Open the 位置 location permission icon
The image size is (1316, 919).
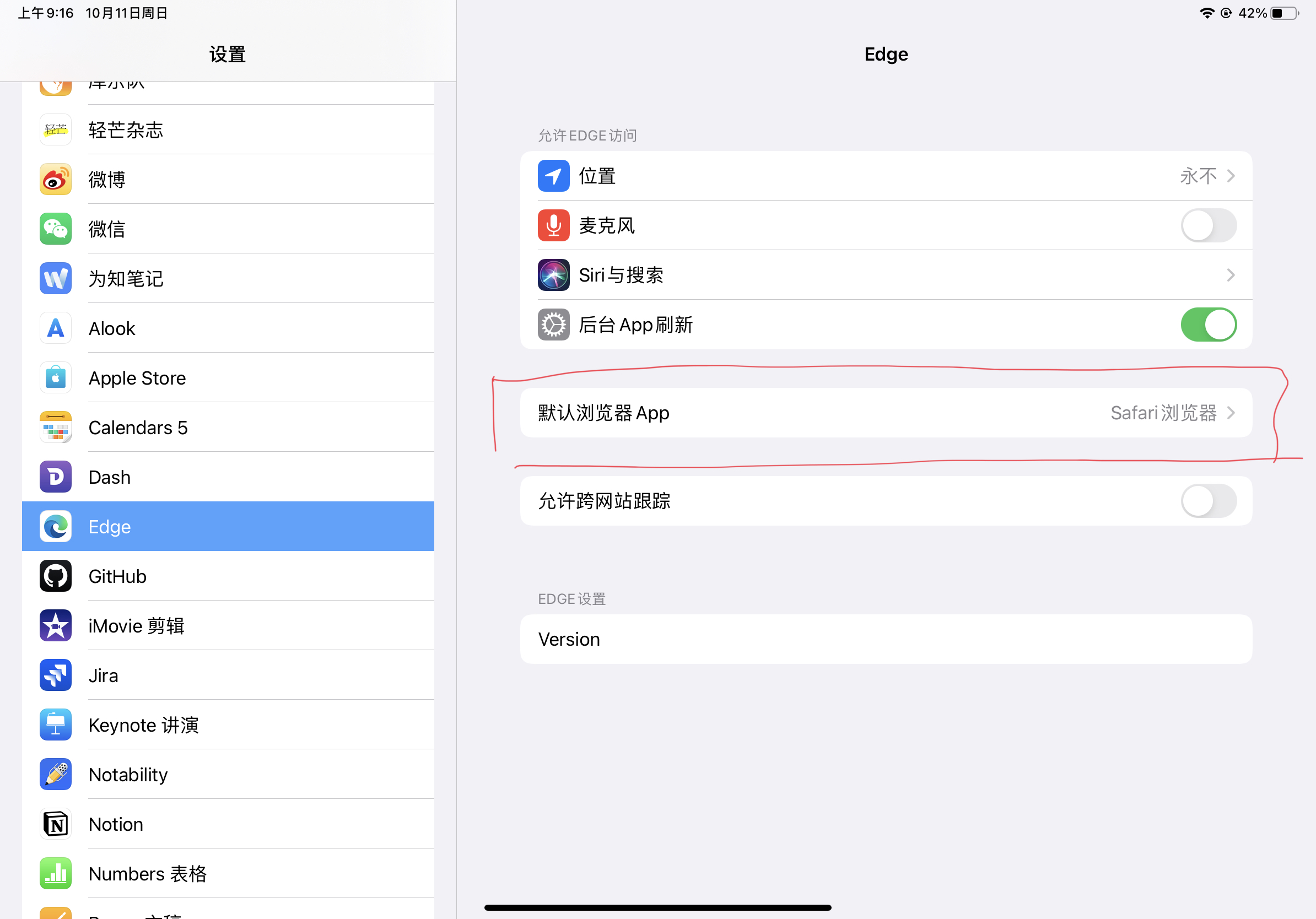tap(553, 176)
